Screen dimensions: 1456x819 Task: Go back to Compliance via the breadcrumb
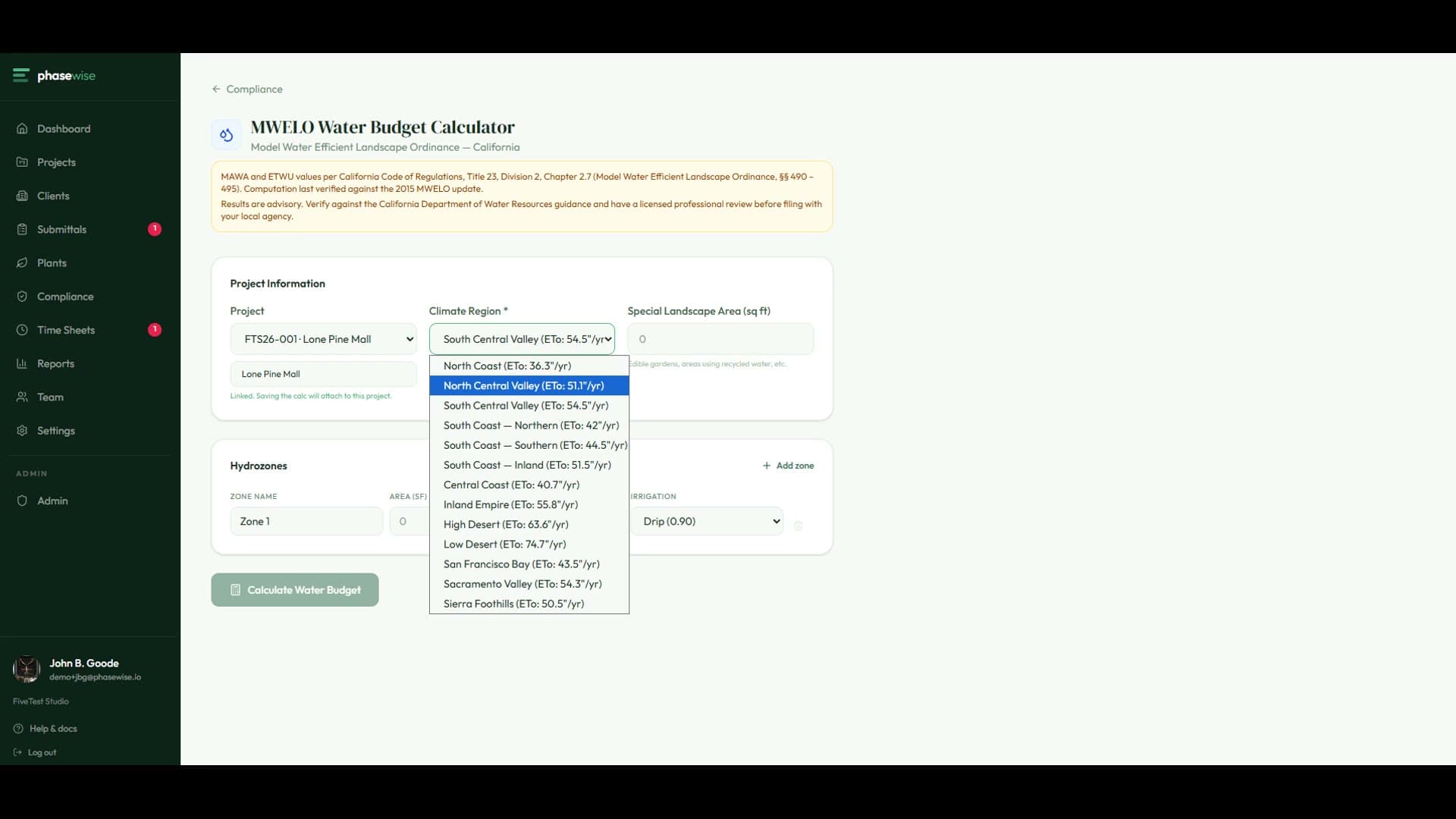coord(247,89)
